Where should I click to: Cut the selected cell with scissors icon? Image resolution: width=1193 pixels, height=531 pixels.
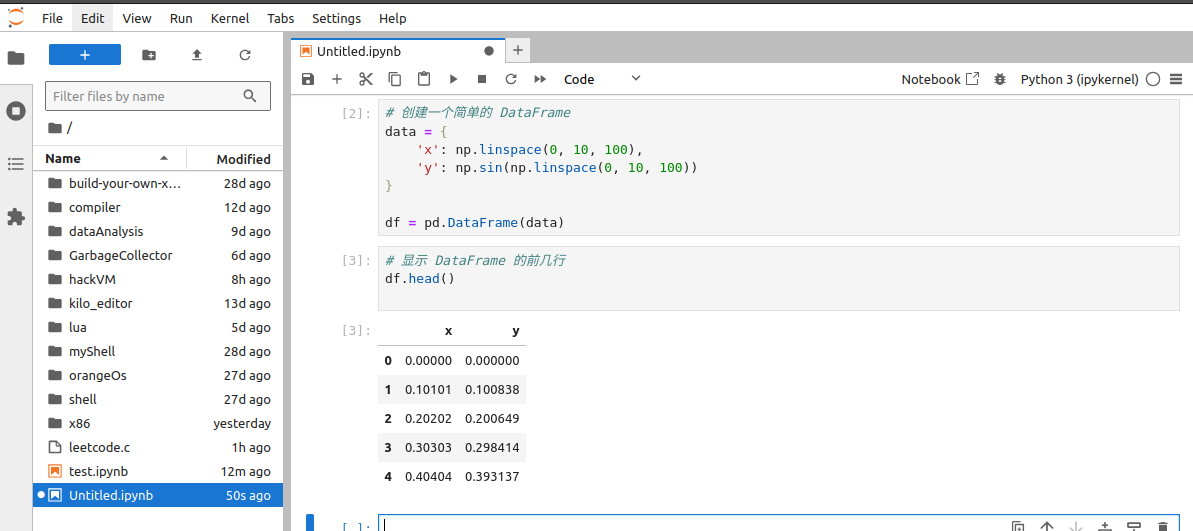tap(366, 79)
